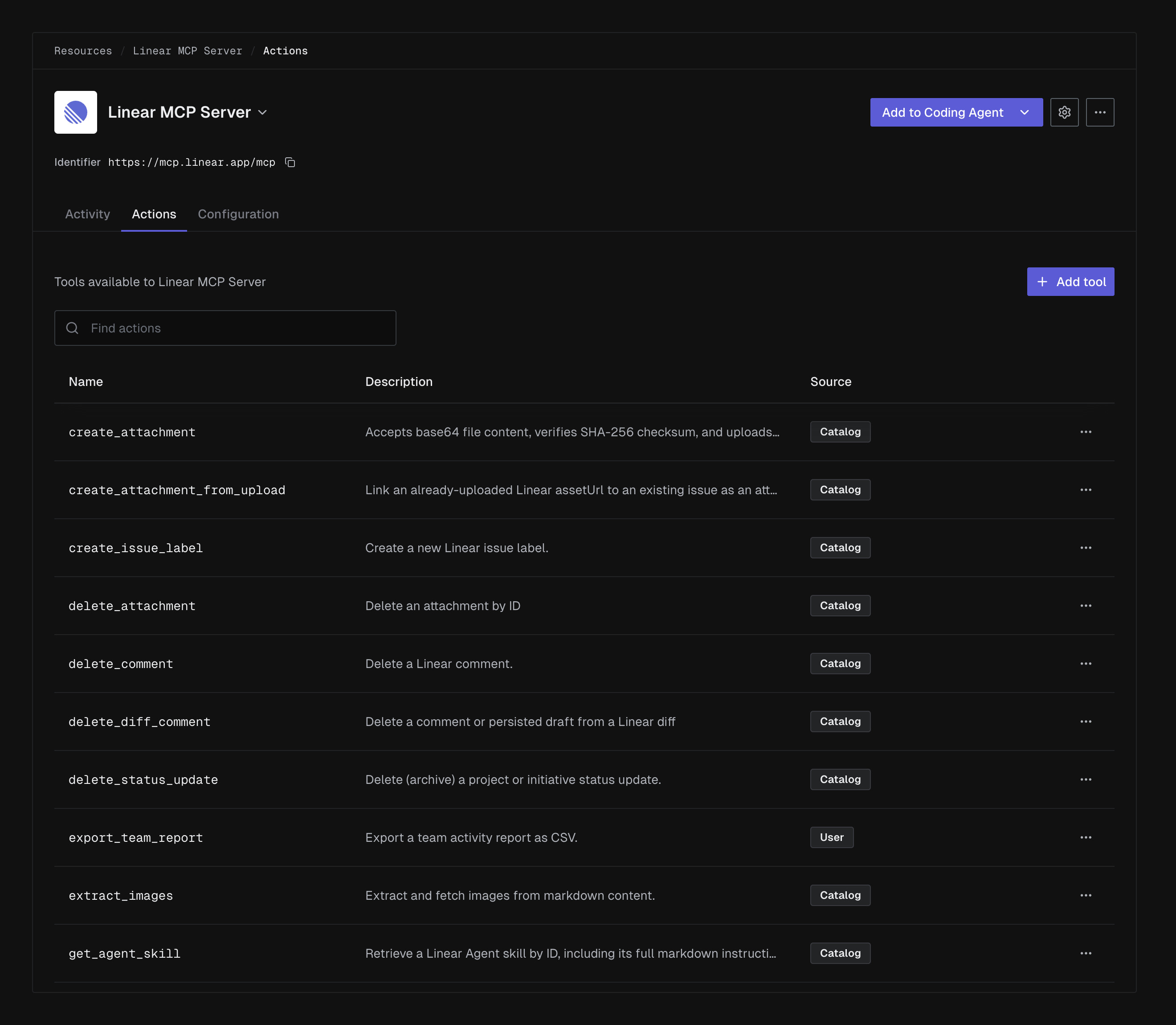Select the create_attachment_from_upload tool name
This screenshot has width=1176, height=1025.
177,490
